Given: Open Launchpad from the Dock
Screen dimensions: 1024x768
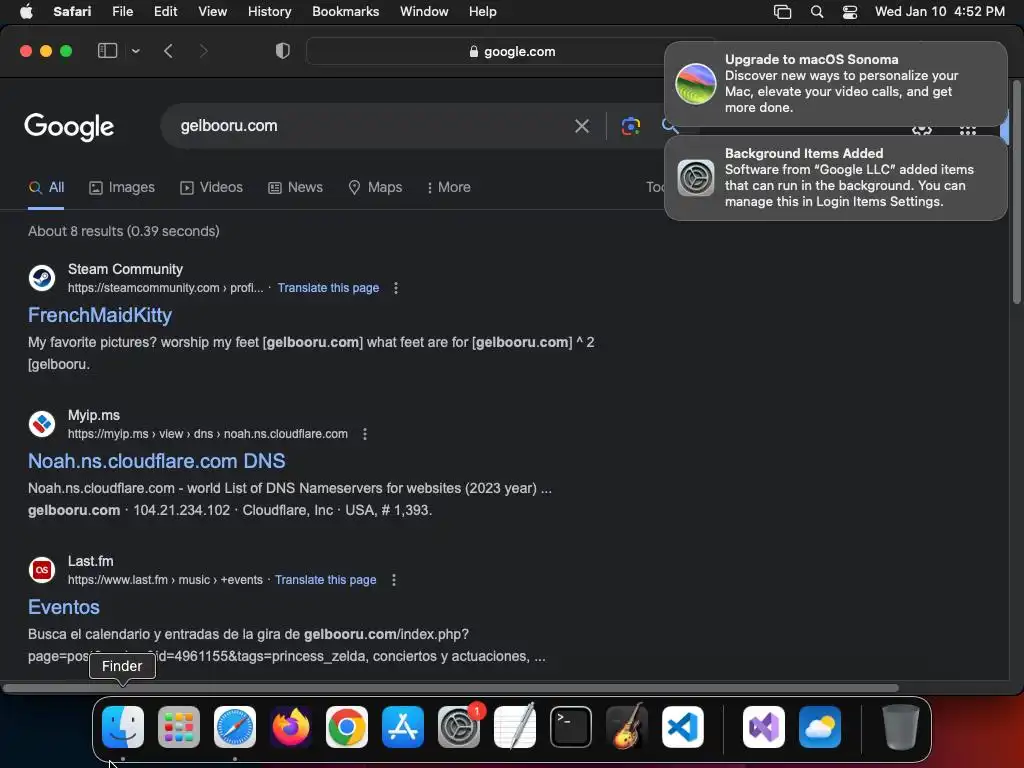Looking at the screenshot, I should [x=179, y=726].
